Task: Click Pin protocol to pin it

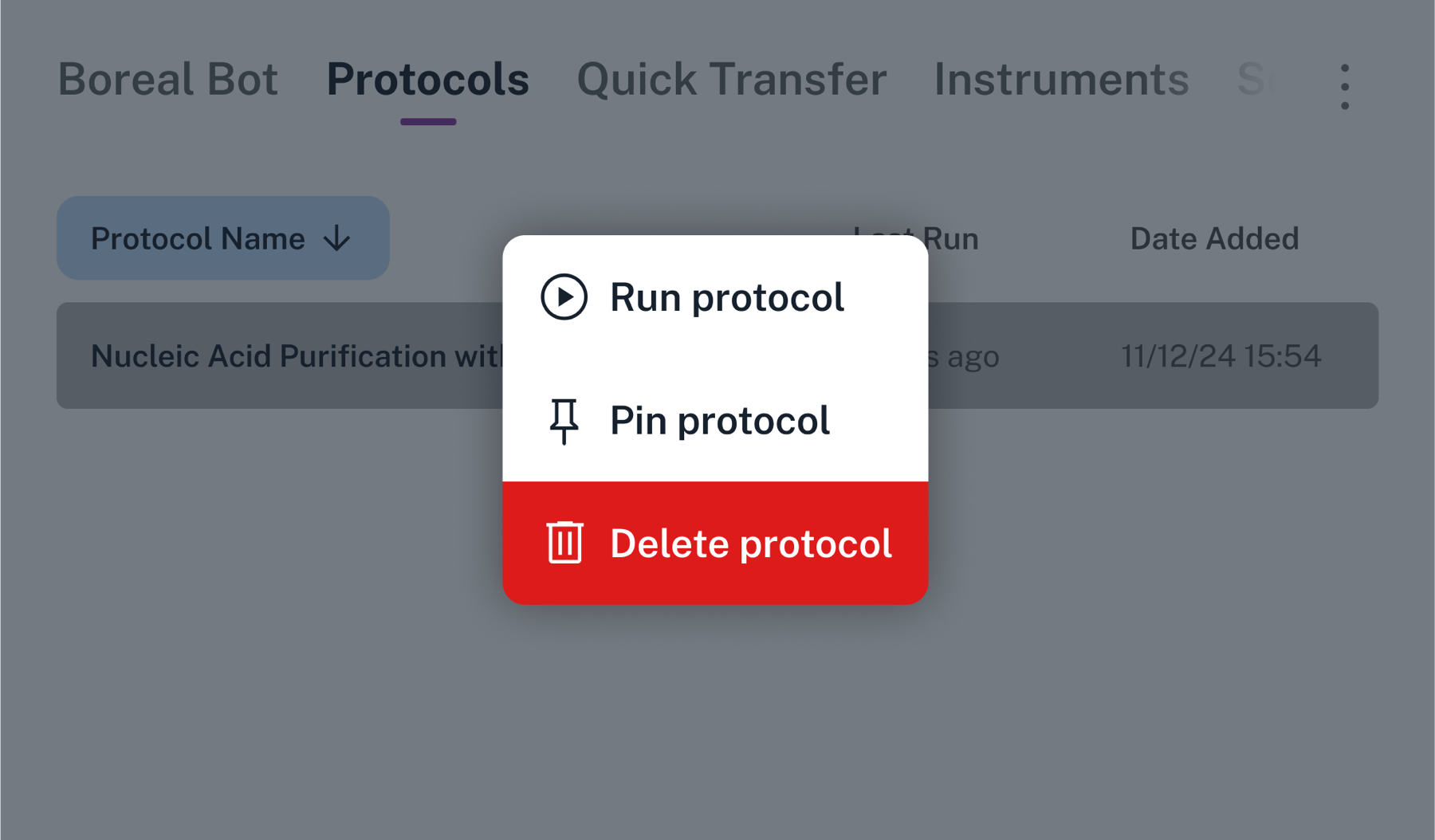Action: [719, 421]
